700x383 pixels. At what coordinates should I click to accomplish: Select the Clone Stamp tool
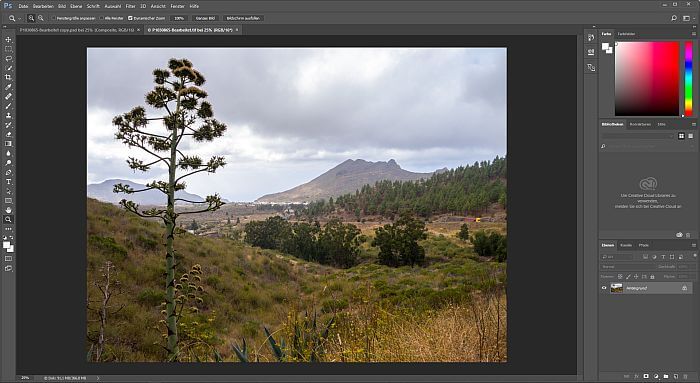pos(8,115)
